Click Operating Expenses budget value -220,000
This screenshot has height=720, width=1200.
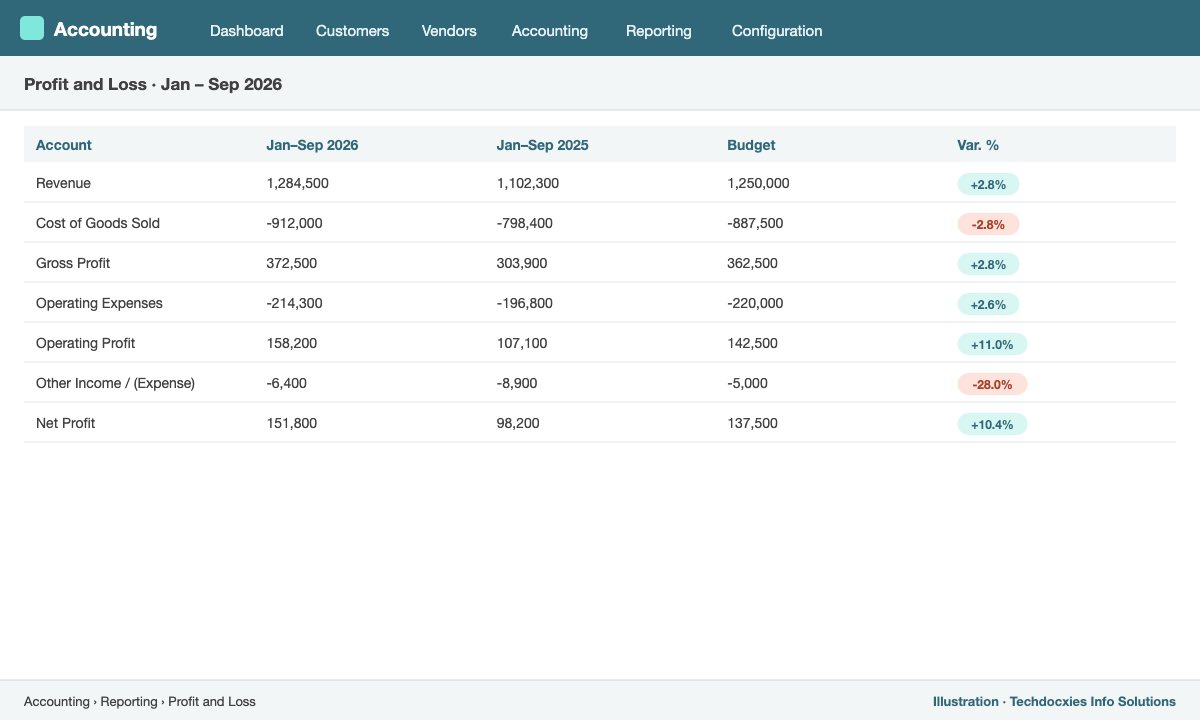point(755,303)
